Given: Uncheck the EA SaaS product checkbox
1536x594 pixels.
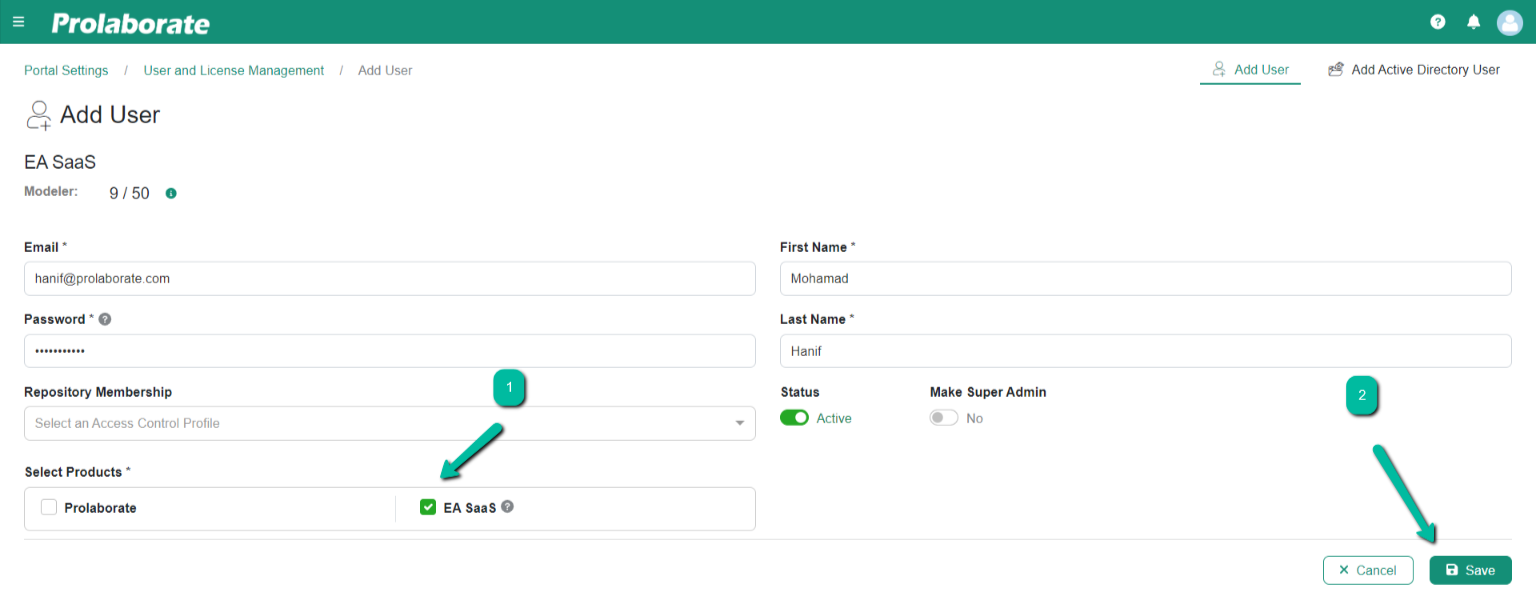Looking at the screenshot, I should (428, 507).
